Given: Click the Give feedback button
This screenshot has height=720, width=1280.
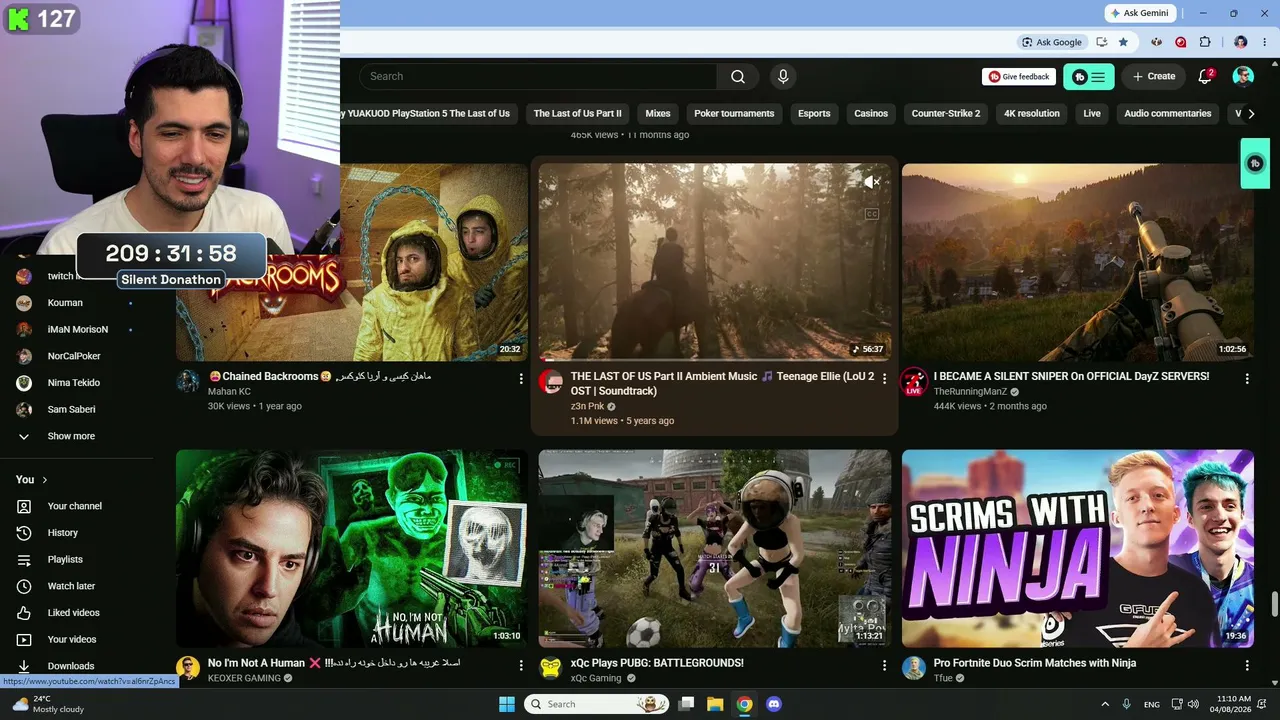Looking at the screenshot, I should coord(1019,77).
